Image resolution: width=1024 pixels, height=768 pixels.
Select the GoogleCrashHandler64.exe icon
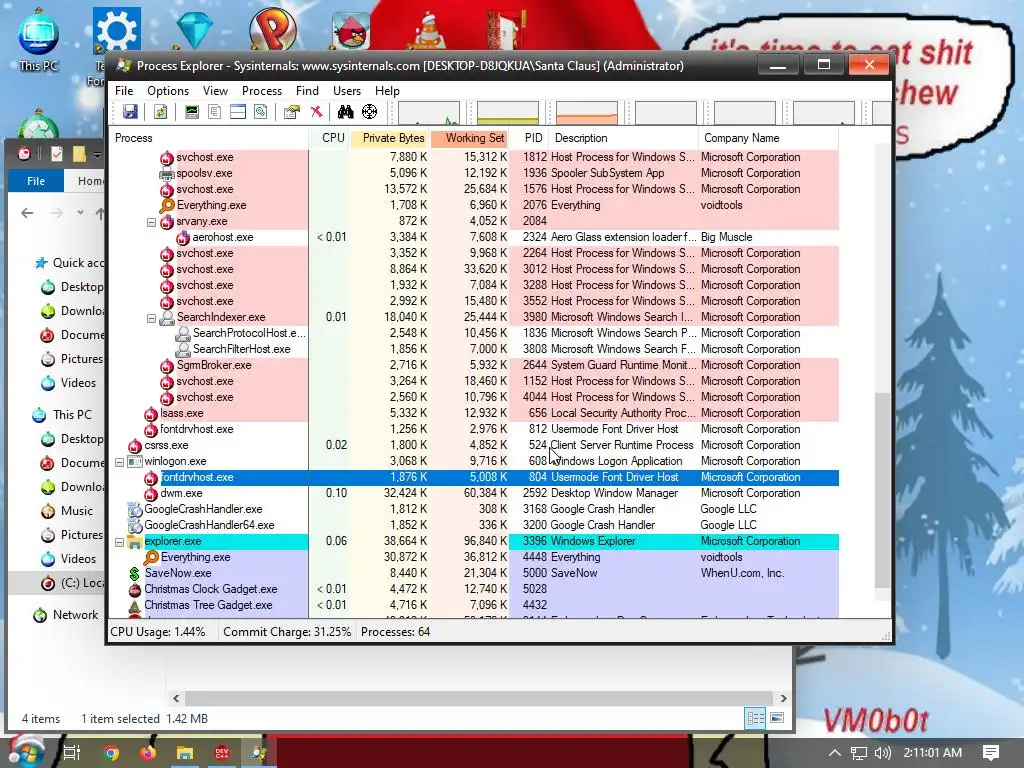click(135, 525)
